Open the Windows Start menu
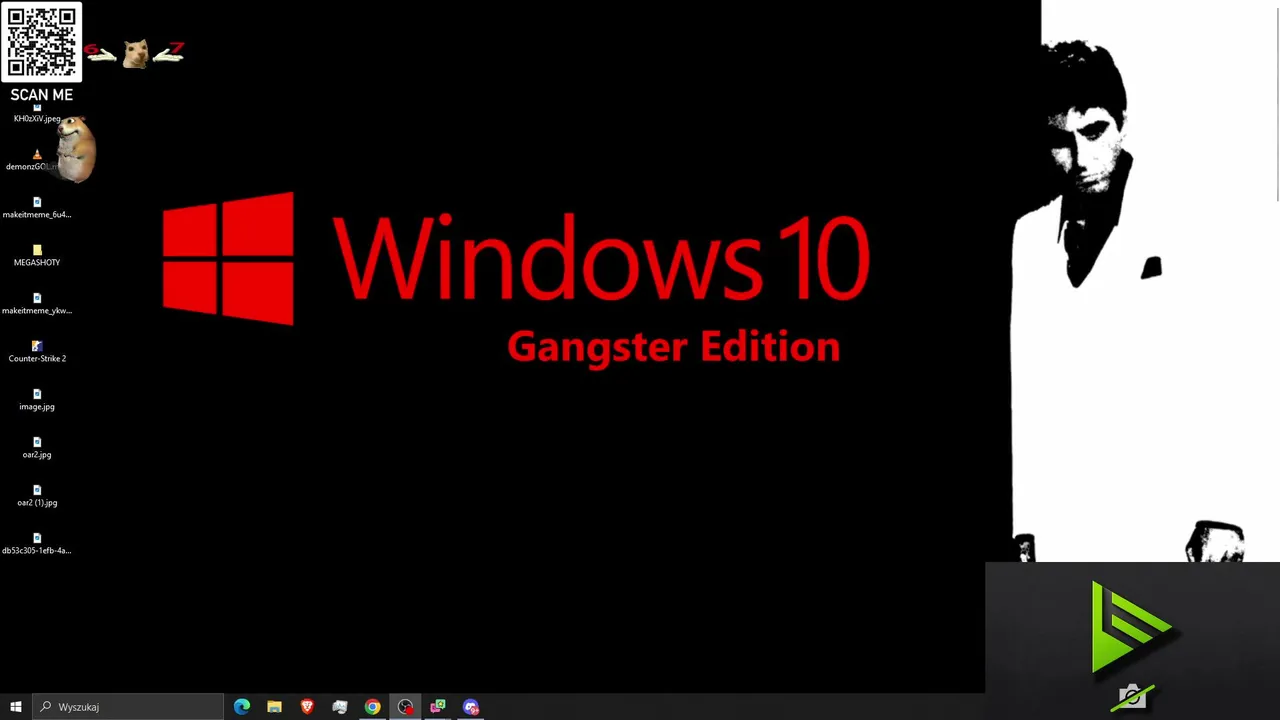Screen dimensions: 1280x720 pos(15,707)
